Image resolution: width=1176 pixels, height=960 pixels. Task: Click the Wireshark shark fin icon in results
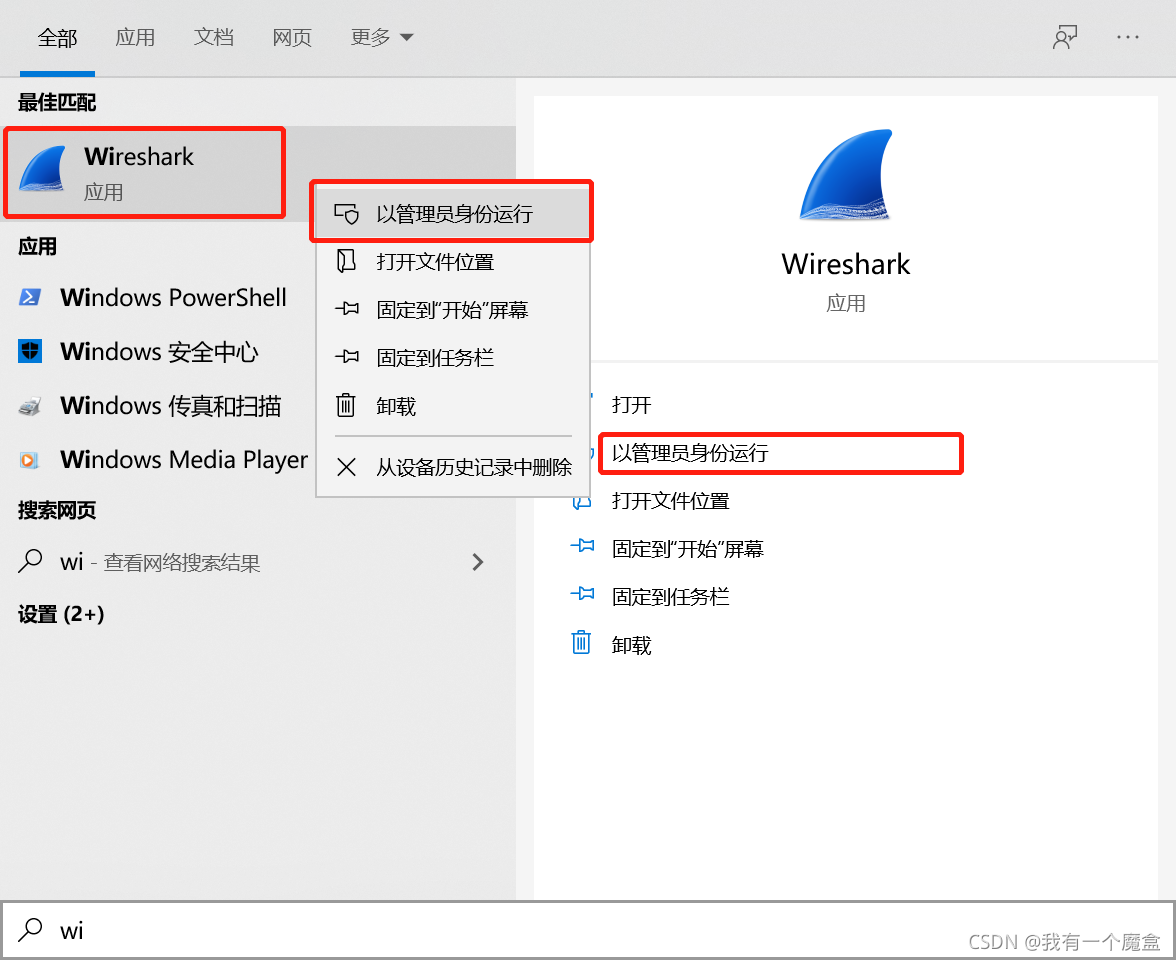(x=42, y=169)
